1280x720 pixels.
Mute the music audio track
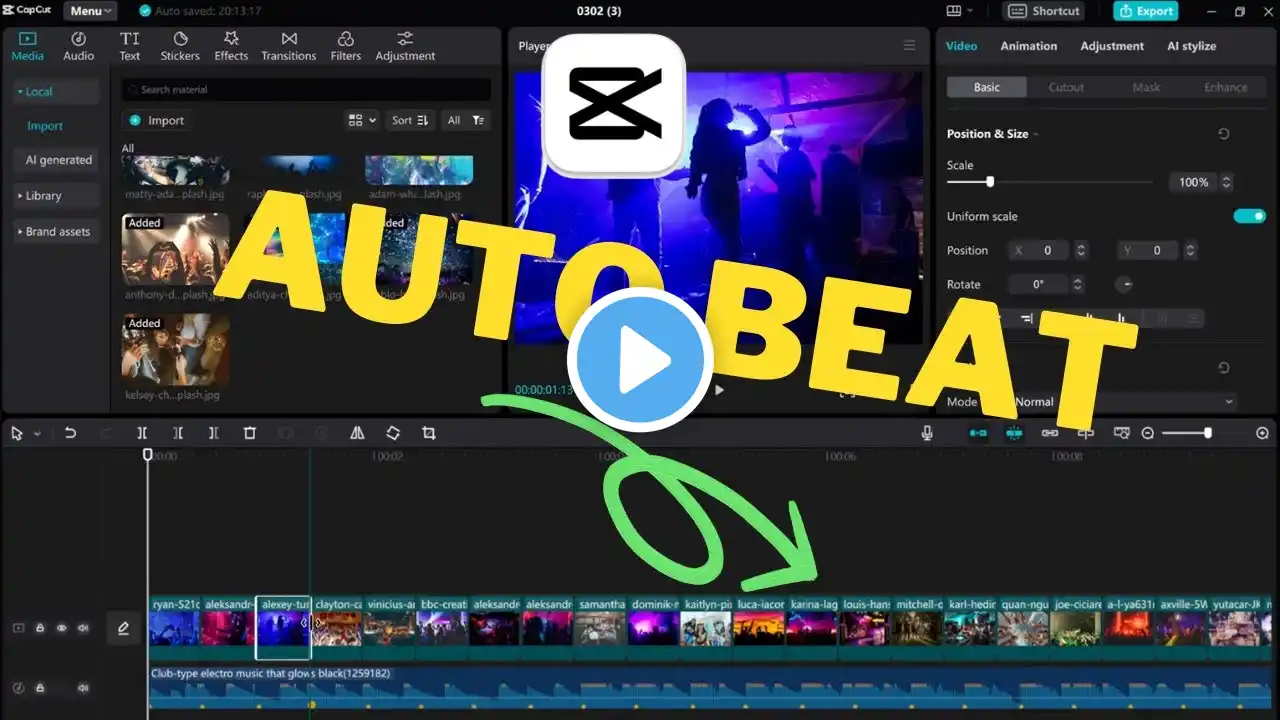click(x=83, y=688)
